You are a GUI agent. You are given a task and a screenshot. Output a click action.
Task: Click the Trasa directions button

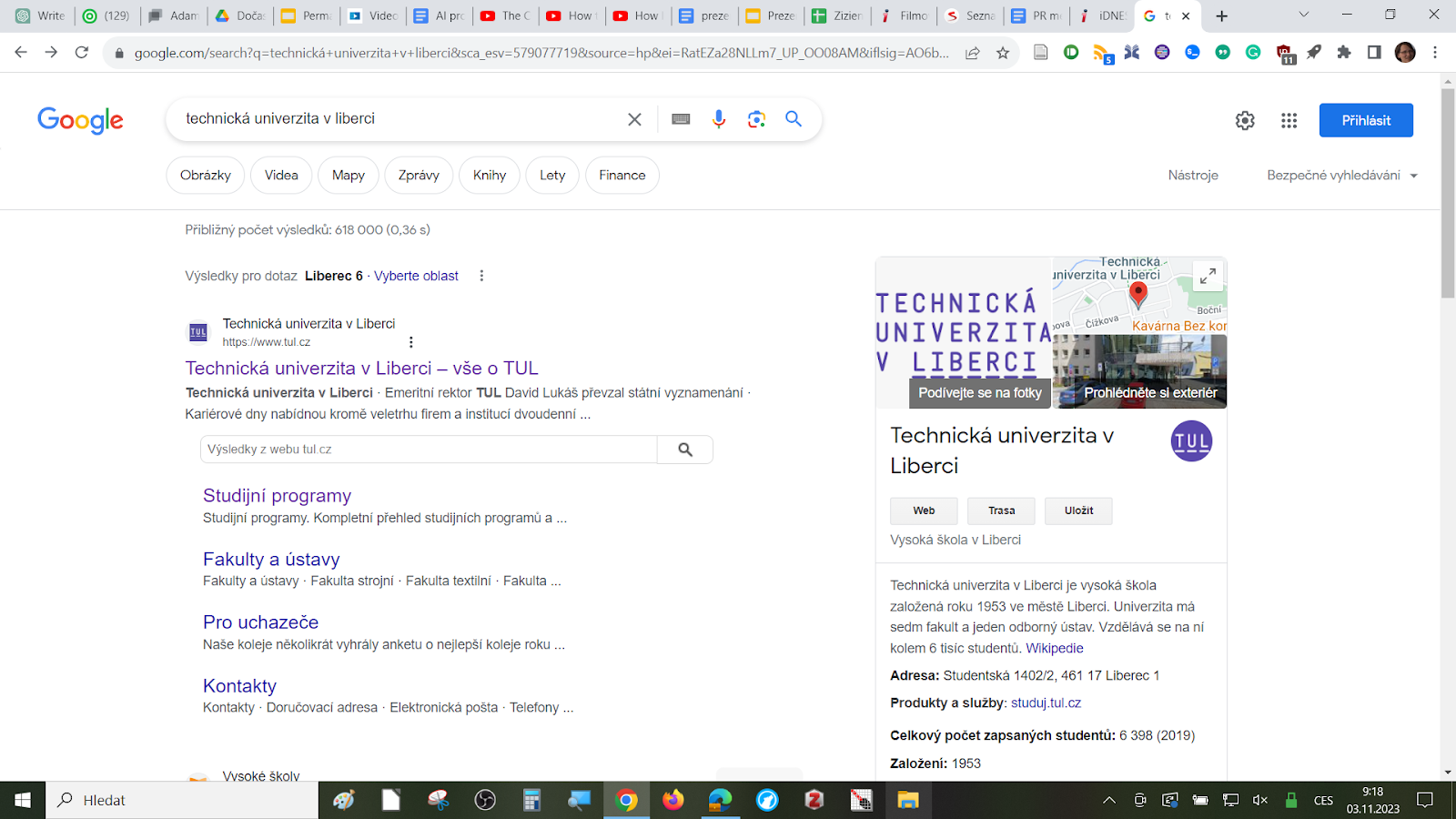[1001, 511]
